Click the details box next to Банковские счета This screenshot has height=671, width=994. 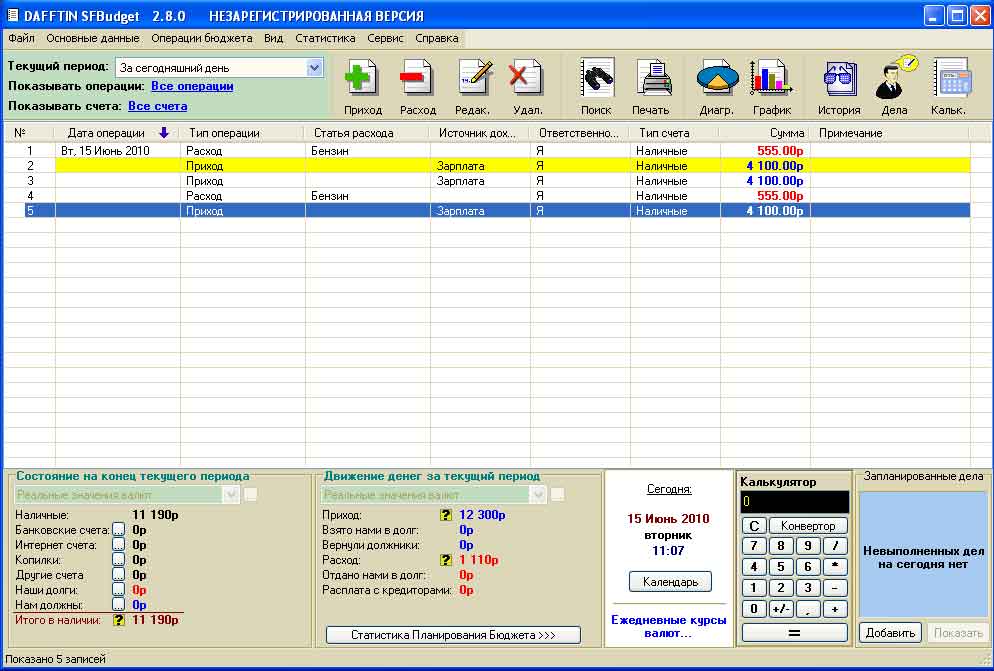point(118,530)
